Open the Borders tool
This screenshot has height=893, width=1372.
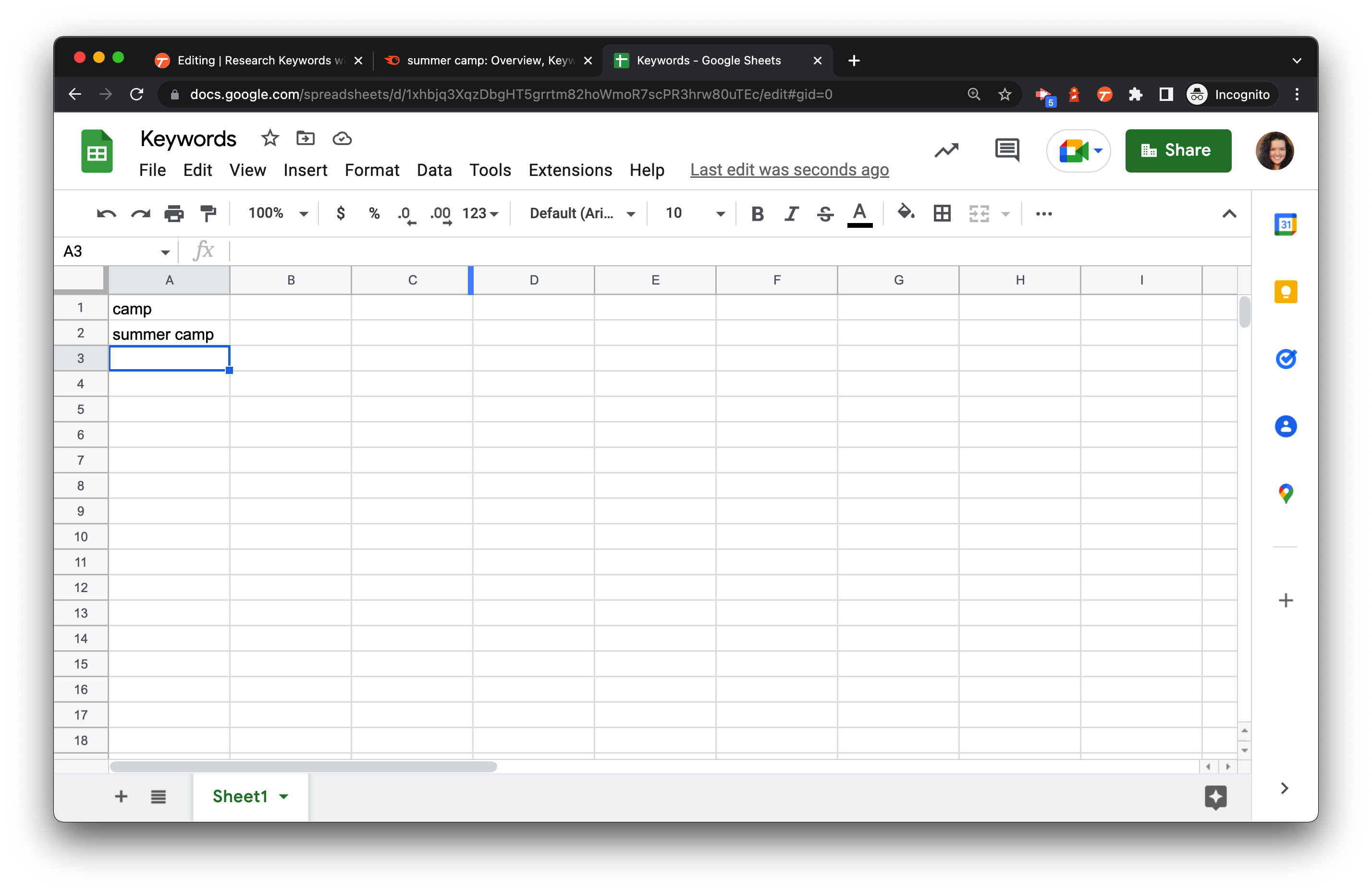coord(942,213)
